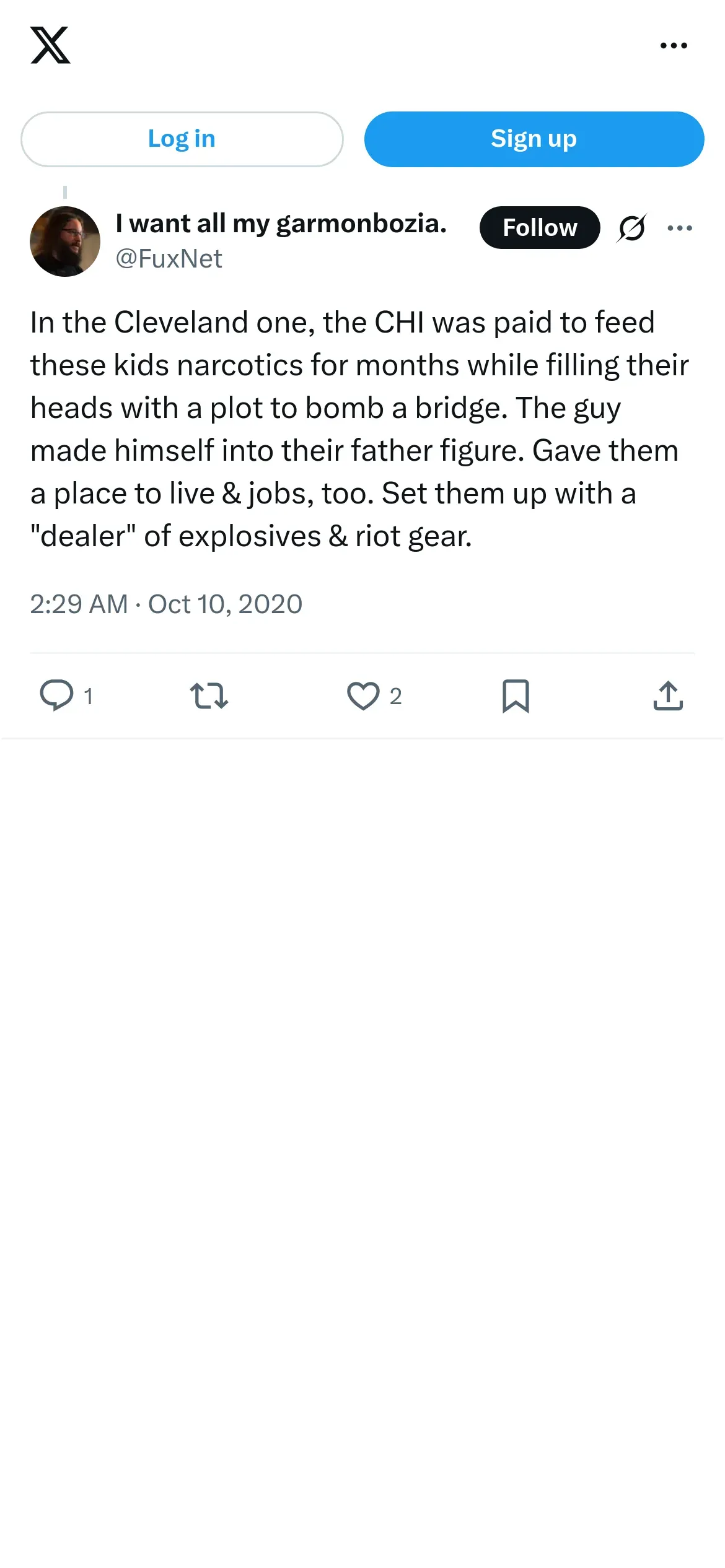Reply to the tweet via comment icon
The height and width of the screenshot is (1568, 725).
point(56,695)
